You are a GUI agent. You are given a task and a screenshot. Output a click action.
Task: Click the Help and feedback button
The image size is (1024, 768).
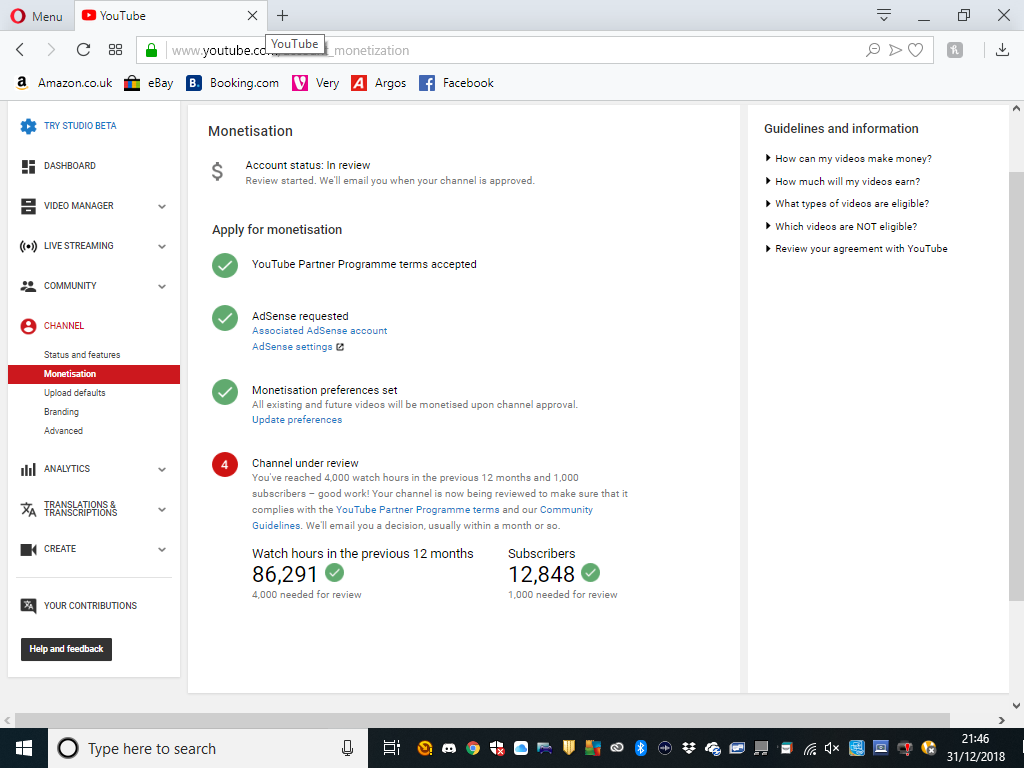(67, 649)
